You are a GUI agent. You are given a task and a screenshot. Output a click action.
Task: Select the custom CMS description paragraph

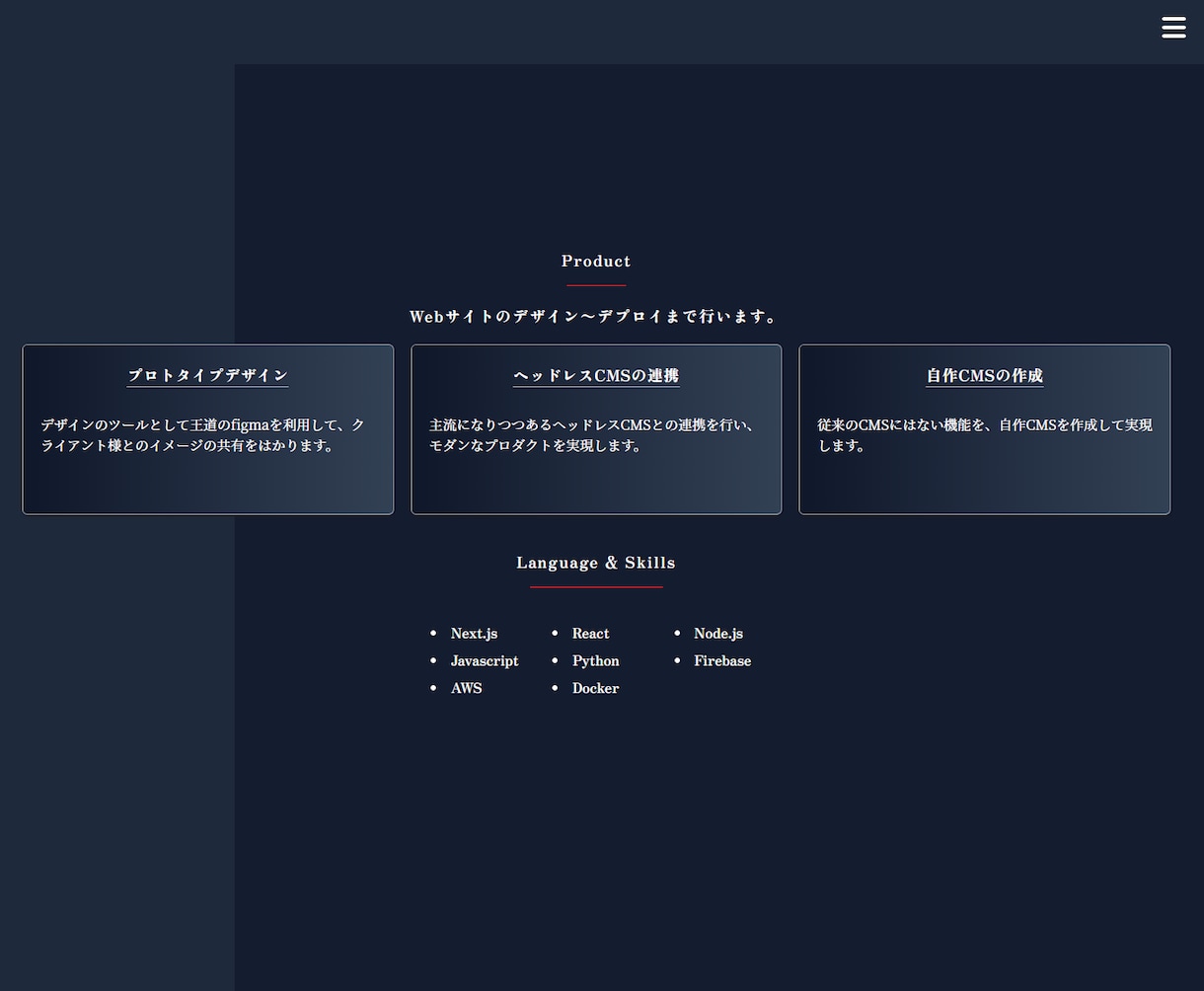pyautogui.click(x=985, y=435)
